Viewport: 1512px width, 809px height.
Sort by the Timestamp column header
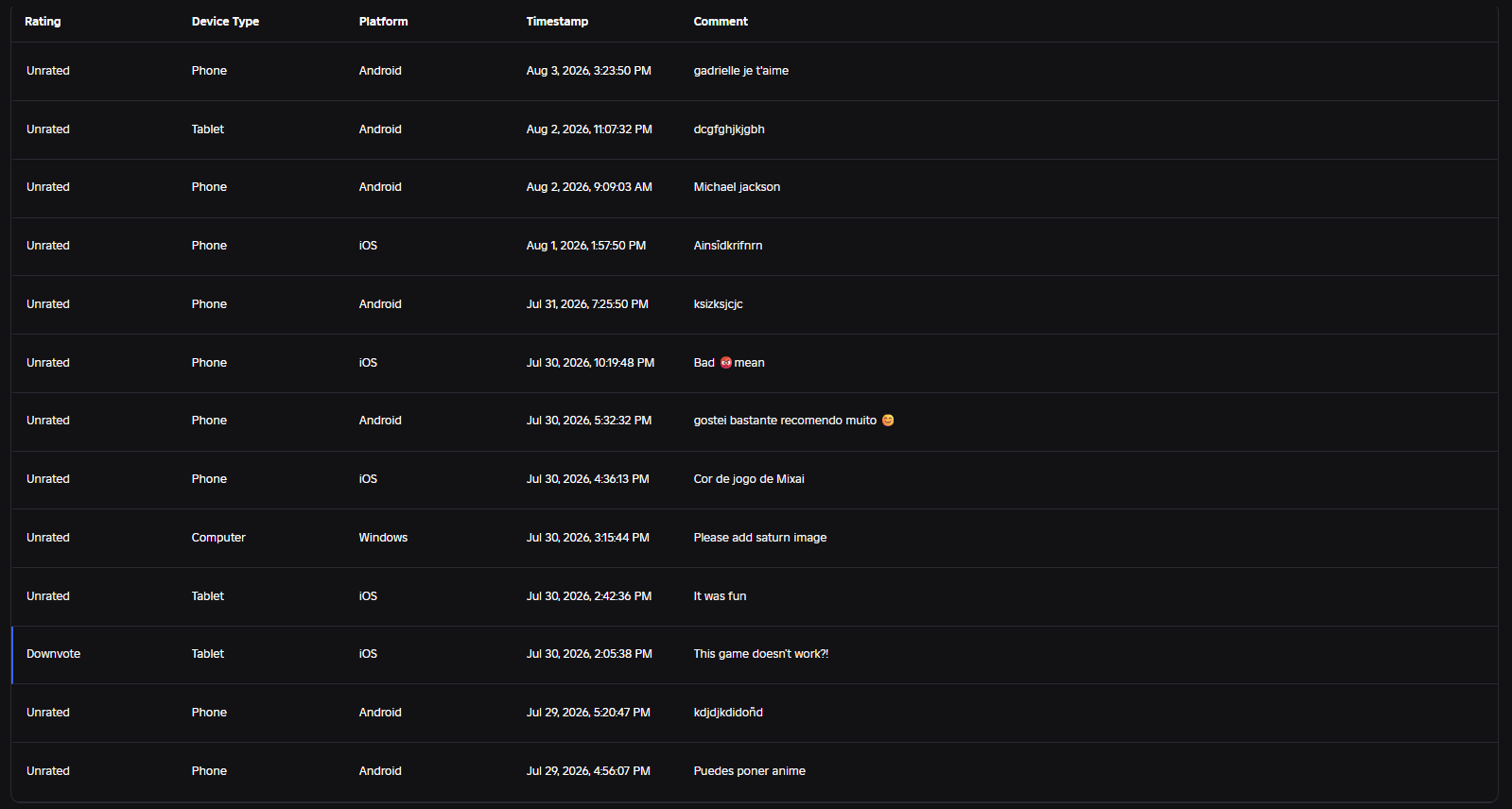557,22
